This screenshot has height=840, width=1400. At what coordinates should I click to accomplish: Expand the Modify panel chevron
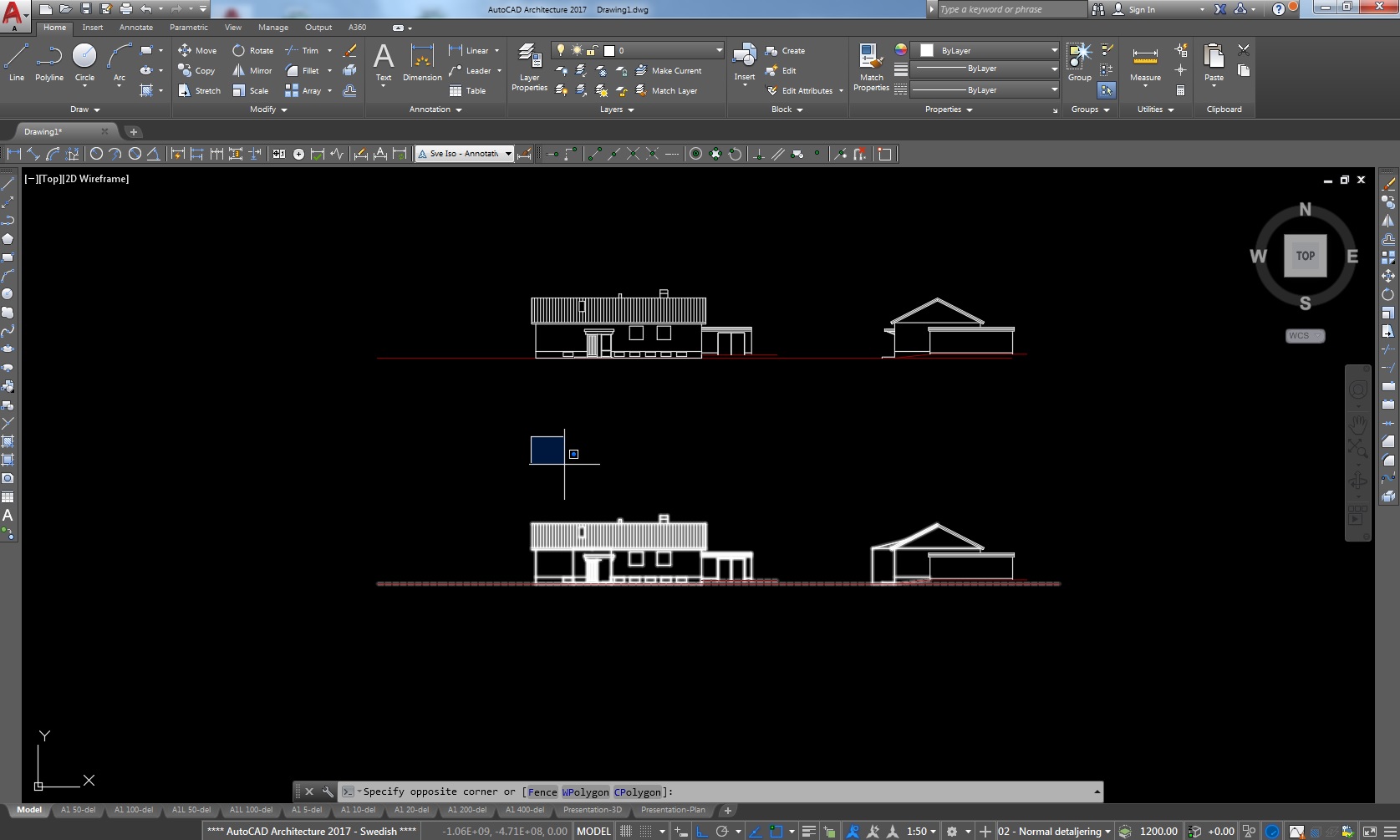283,109
